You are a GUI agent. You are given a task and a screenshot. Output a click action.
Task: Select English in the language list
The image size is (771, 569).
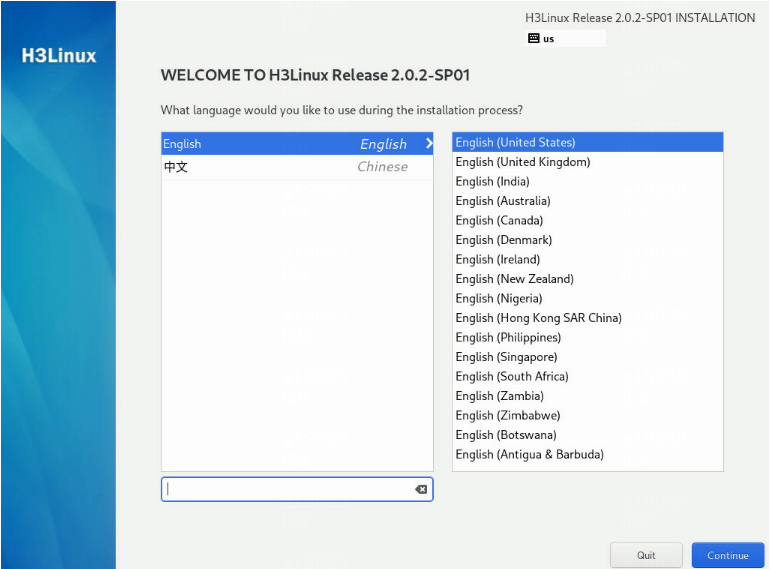(x=297, y=144)
